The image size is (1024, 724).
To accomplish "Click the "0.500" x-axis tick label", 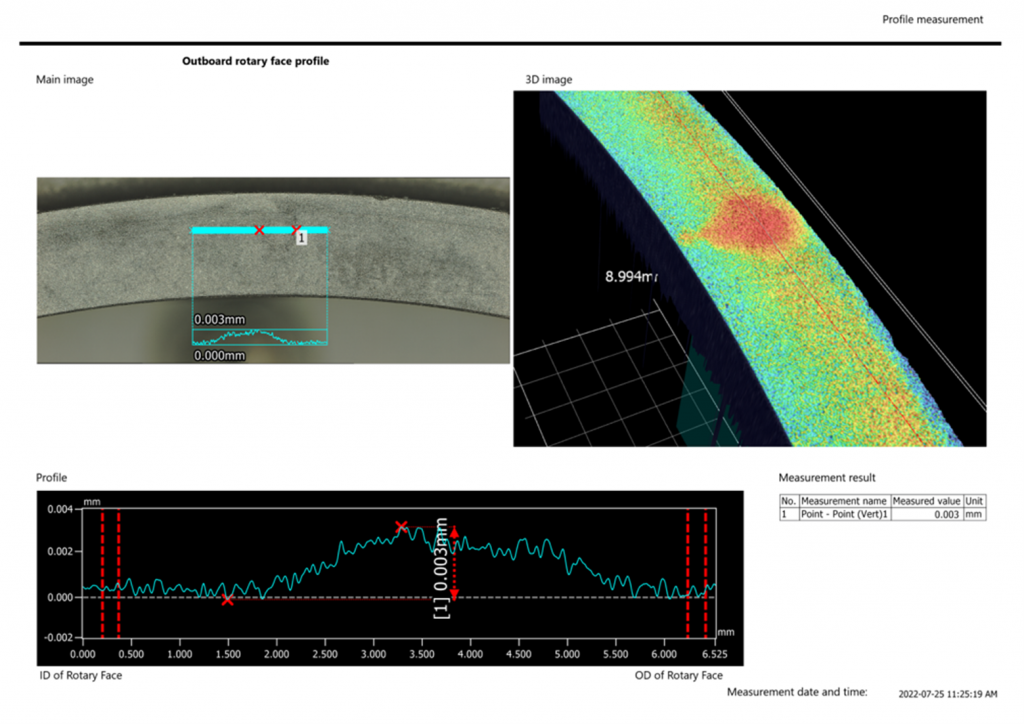I will (x=131, y=654).
